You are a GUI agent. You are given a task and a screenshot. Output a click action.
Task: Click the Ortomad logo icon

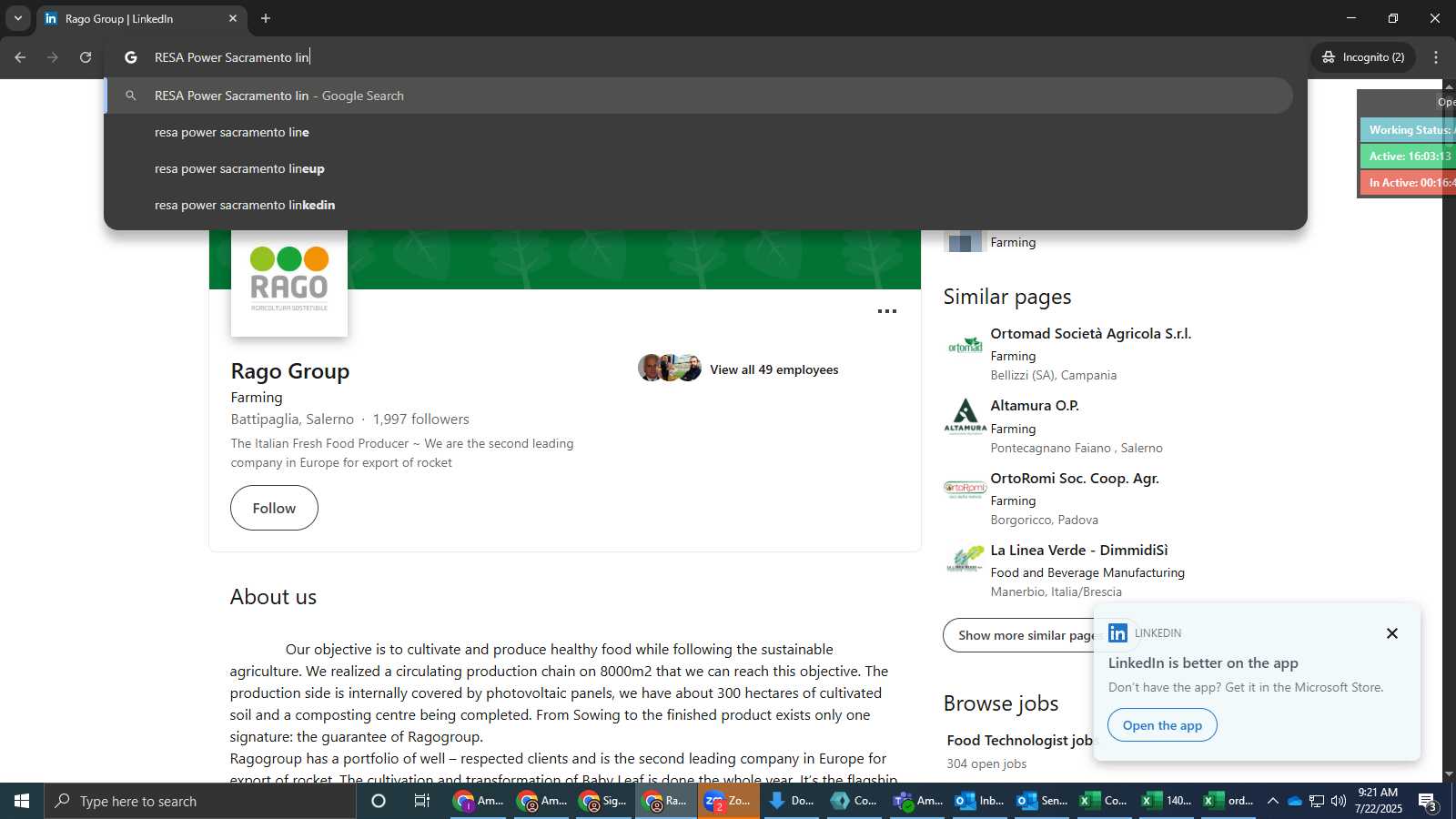pos(966,346)
